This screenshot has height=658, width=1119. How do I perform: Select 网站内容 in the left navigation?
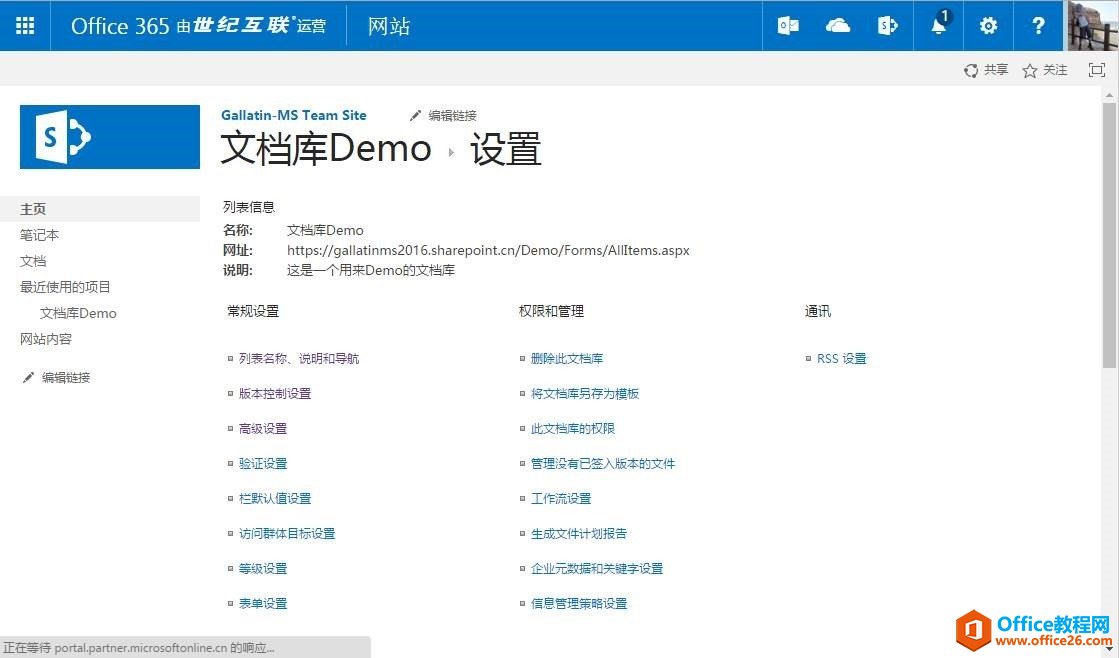46,339
